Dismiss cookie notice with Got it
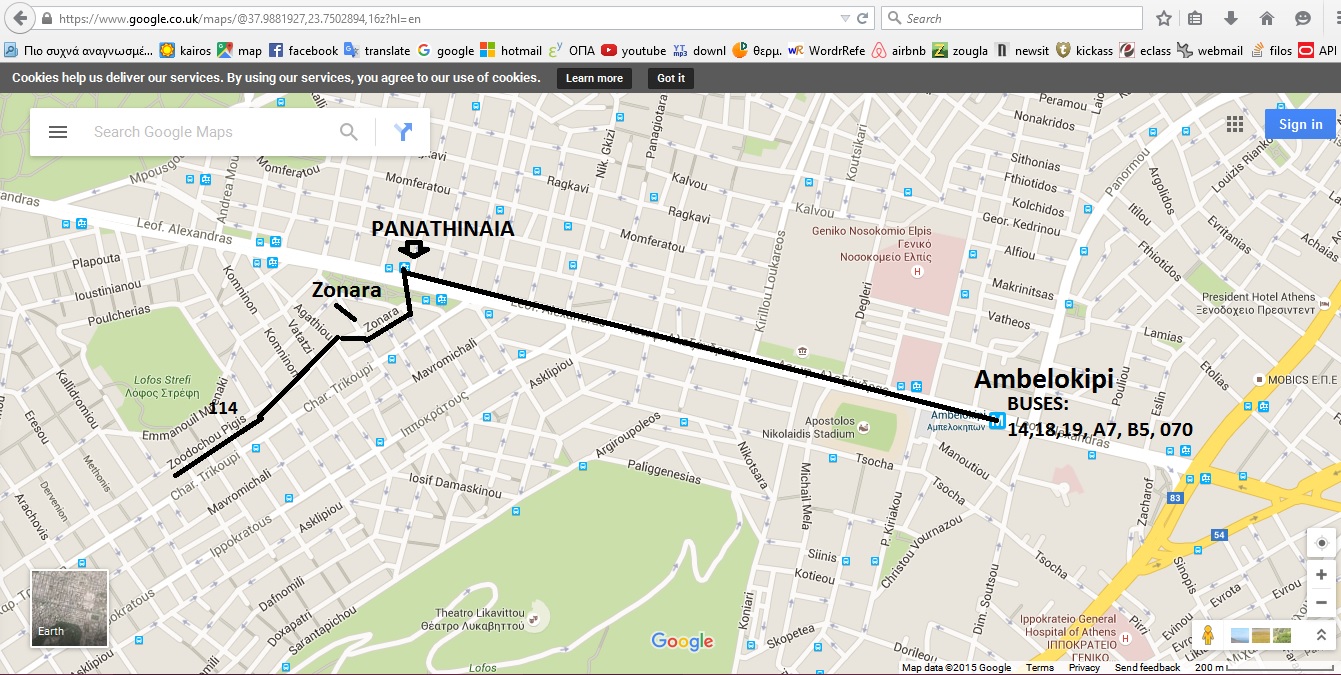 pyautogui.click(x=671, y=78)
